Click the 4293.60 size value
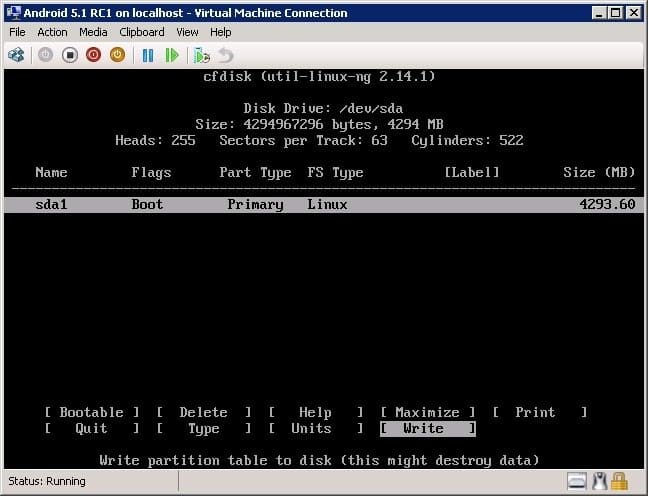The height and width of the screenshot is (496, 648). tap(607, 205)
